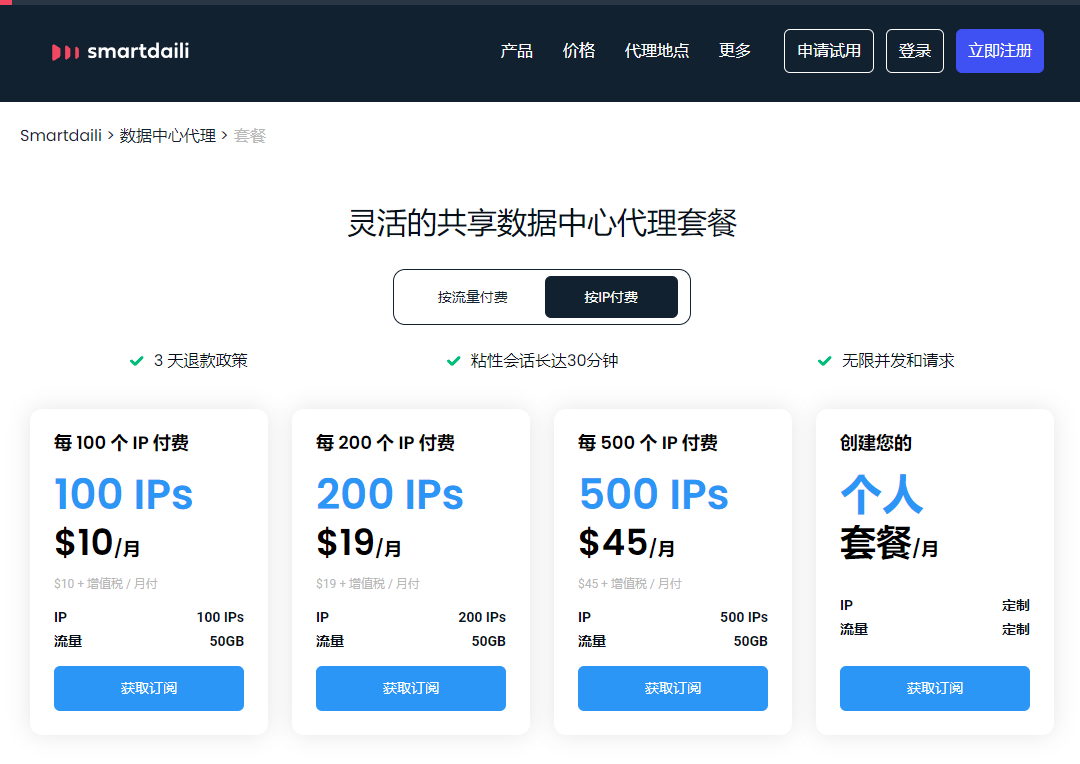Click the $45/月 price

click(627, 543)
